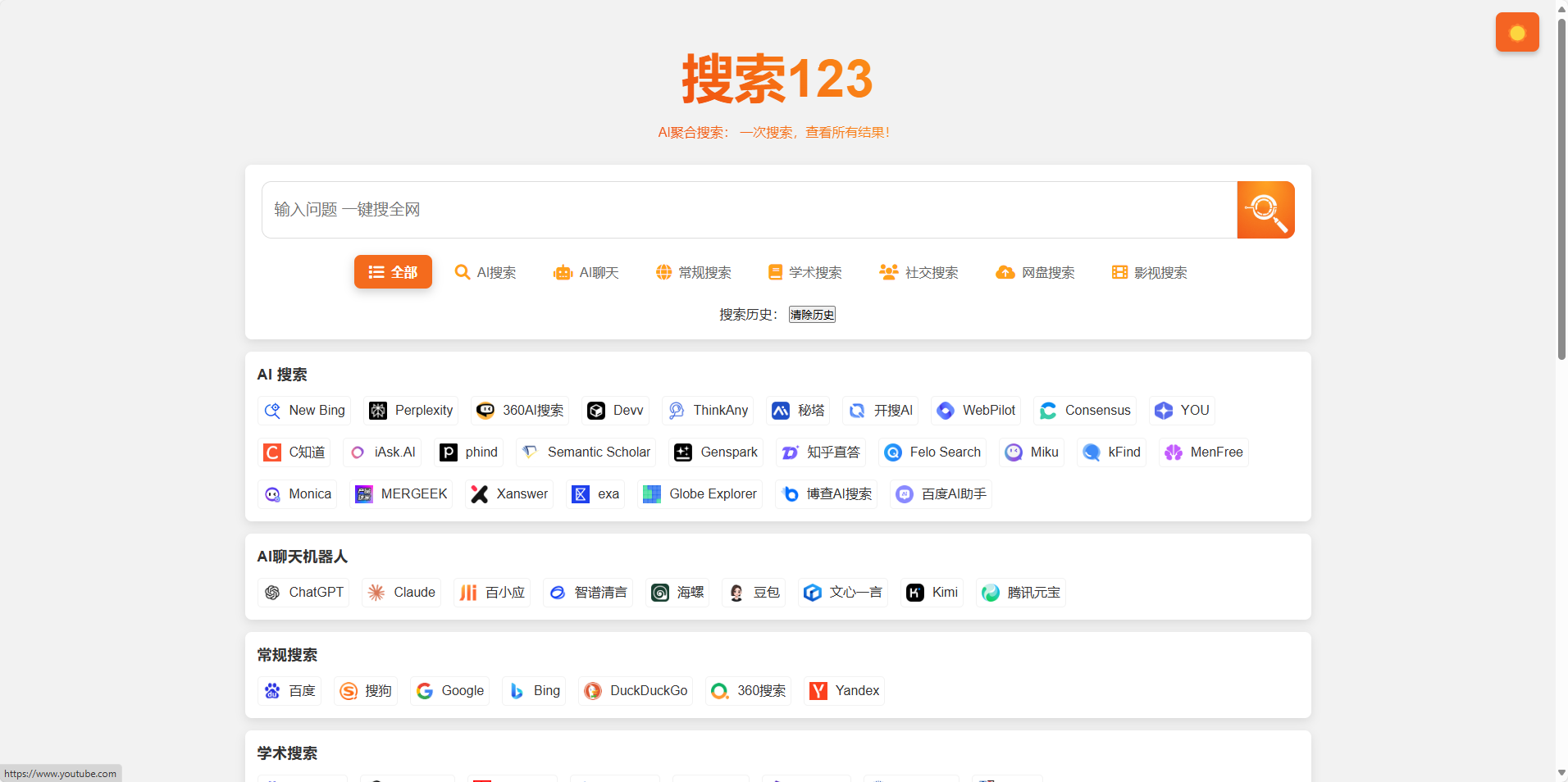Open the 百小应 link

(x=492, y=593)
